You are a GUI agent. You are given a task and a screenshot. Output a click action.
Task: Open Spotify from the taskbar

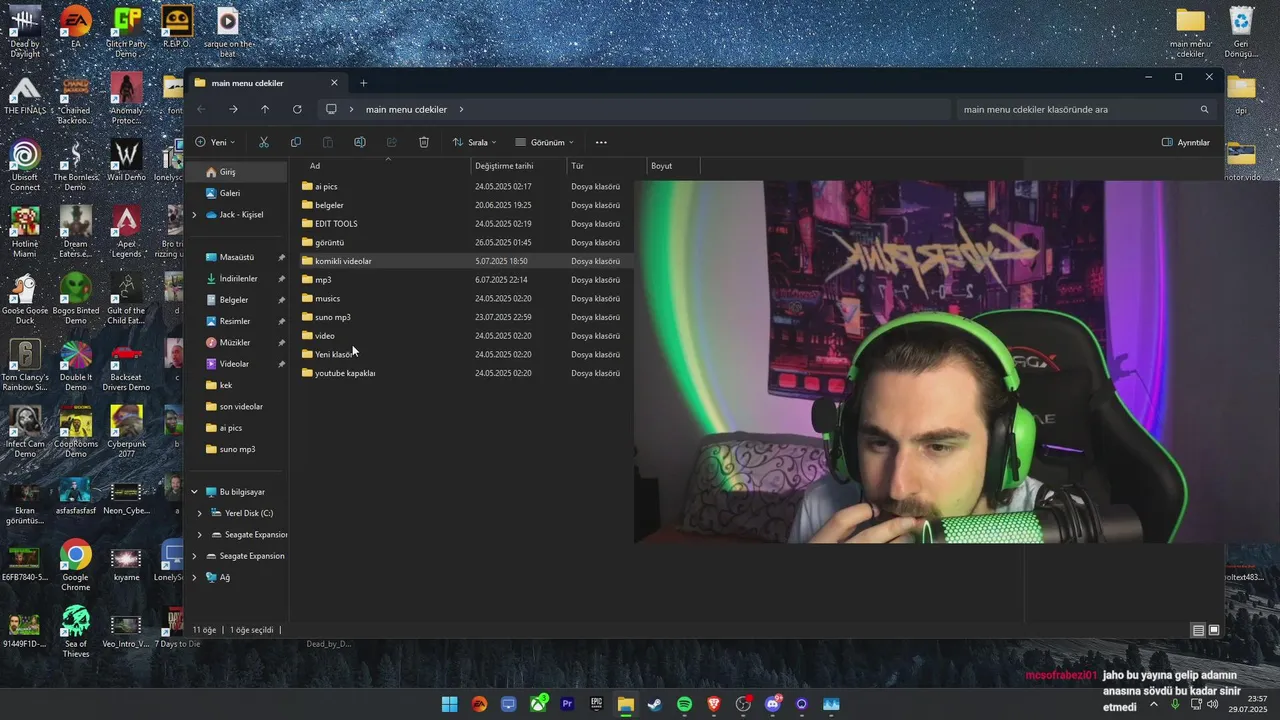[x=684, y=704]
